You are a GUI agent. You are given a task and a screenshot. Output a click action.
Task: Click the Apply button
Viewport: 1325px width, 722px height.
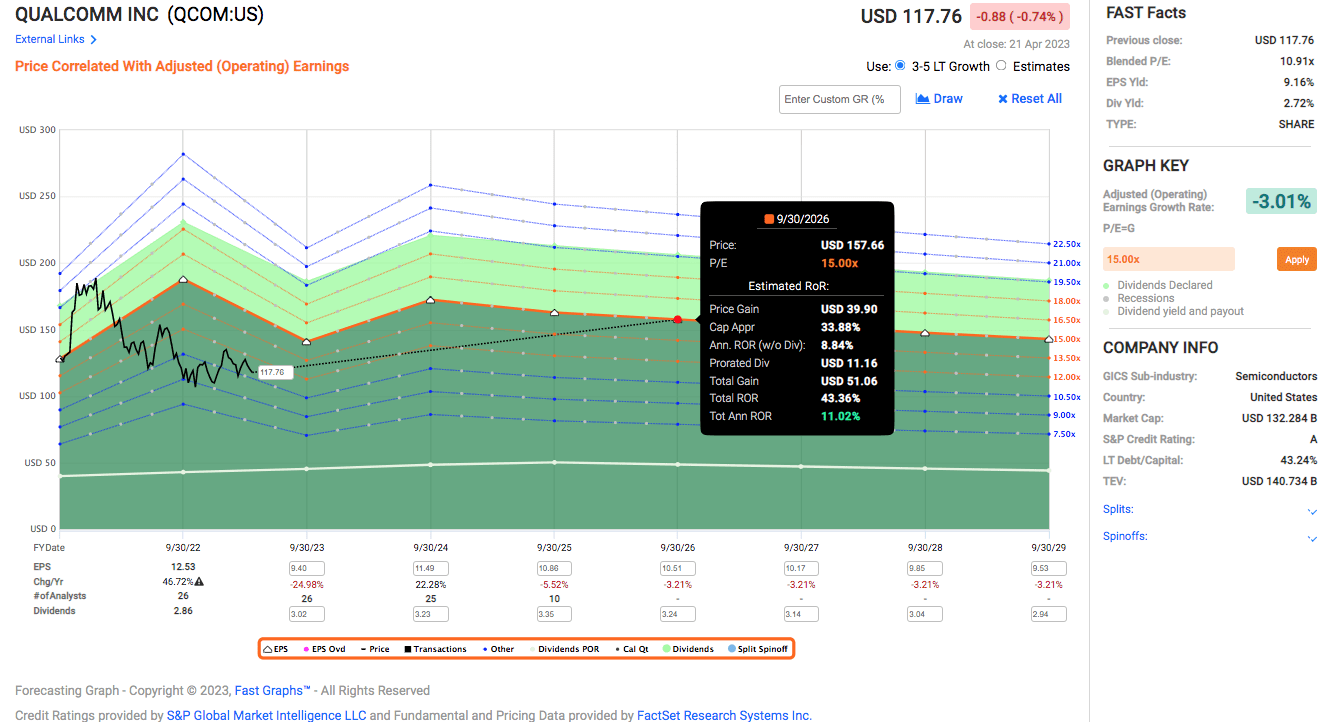coord(1296,259)
